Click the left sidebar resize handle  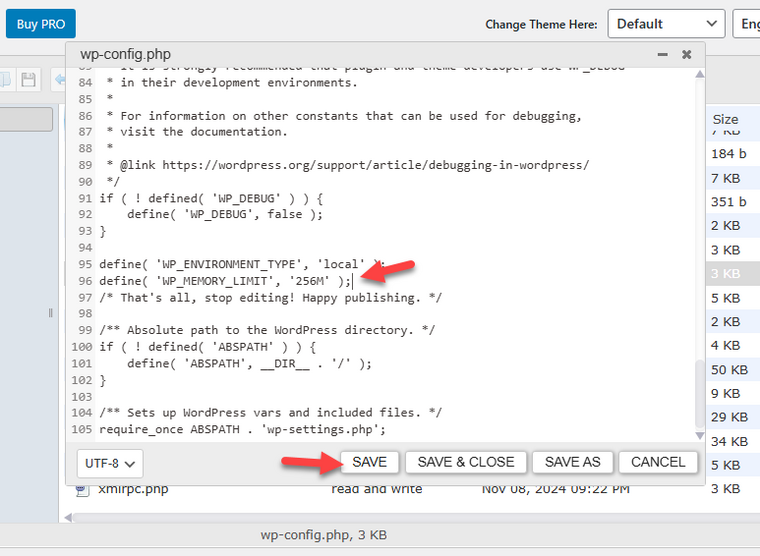[50, 313]
